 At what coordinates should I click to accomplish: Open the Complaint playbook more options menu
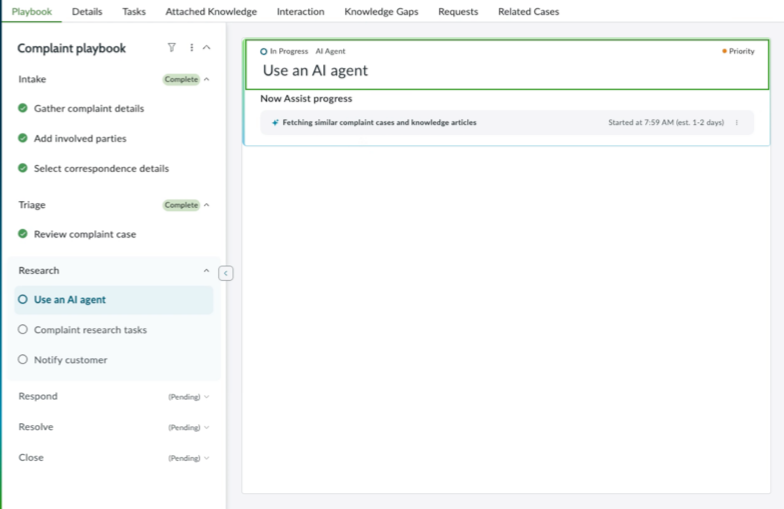click(192, 48)
